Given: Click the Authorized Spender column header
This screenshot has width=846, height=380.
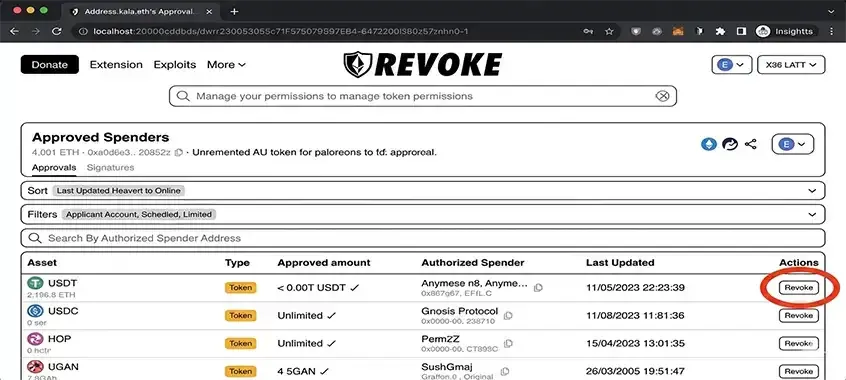Looking at the screenshot, I should click(473, 263).
